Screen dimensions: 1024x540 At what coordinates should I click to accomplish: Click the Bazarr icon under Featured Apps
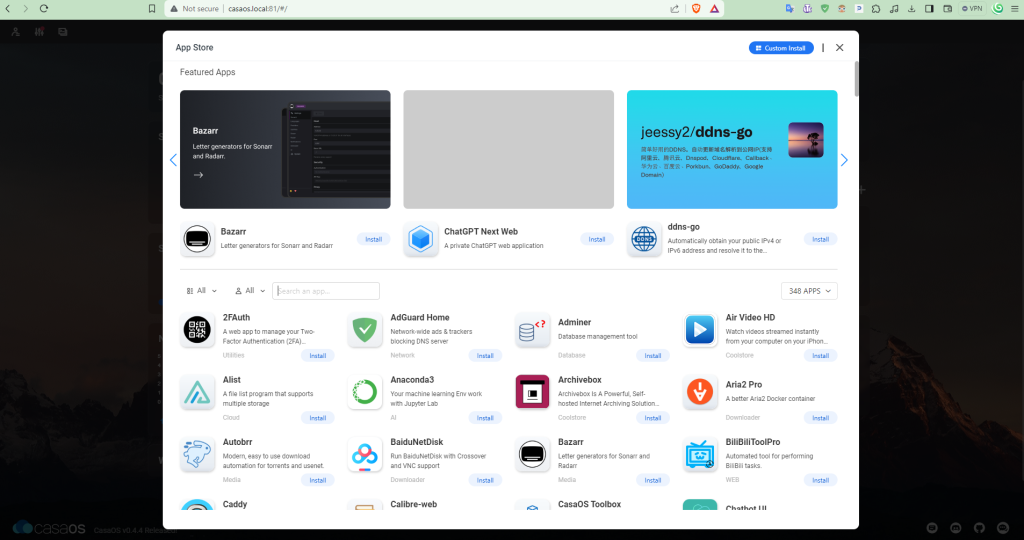(197, 239)
